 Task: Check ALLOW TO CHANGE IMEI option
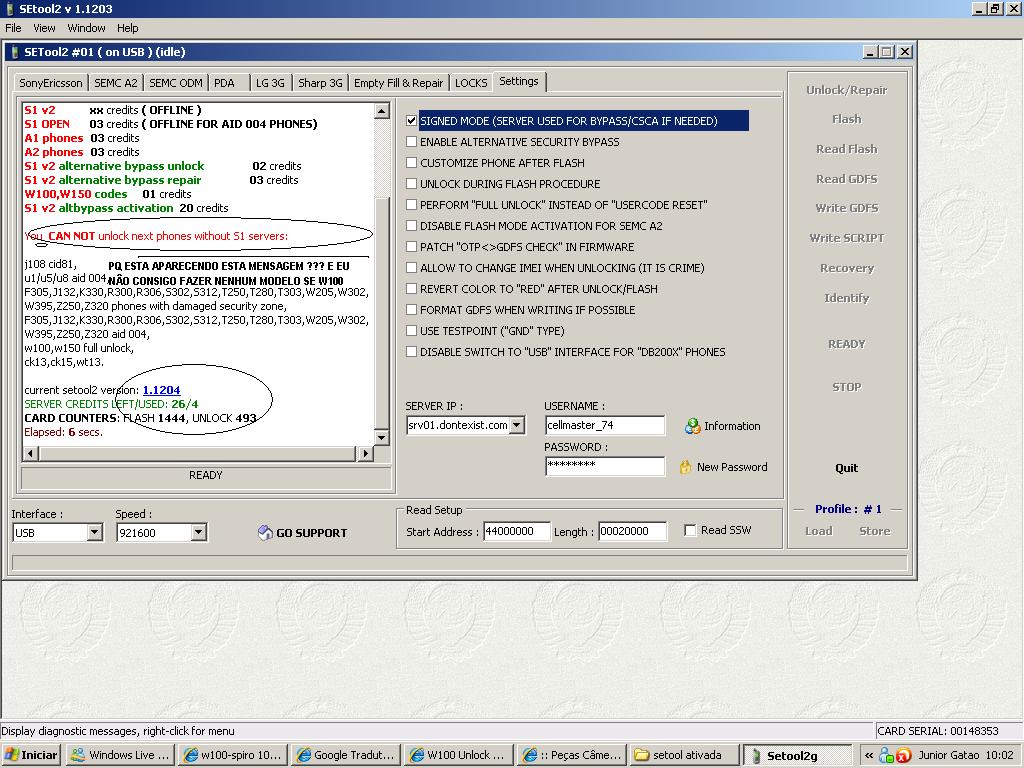click(x=411, y=268)
